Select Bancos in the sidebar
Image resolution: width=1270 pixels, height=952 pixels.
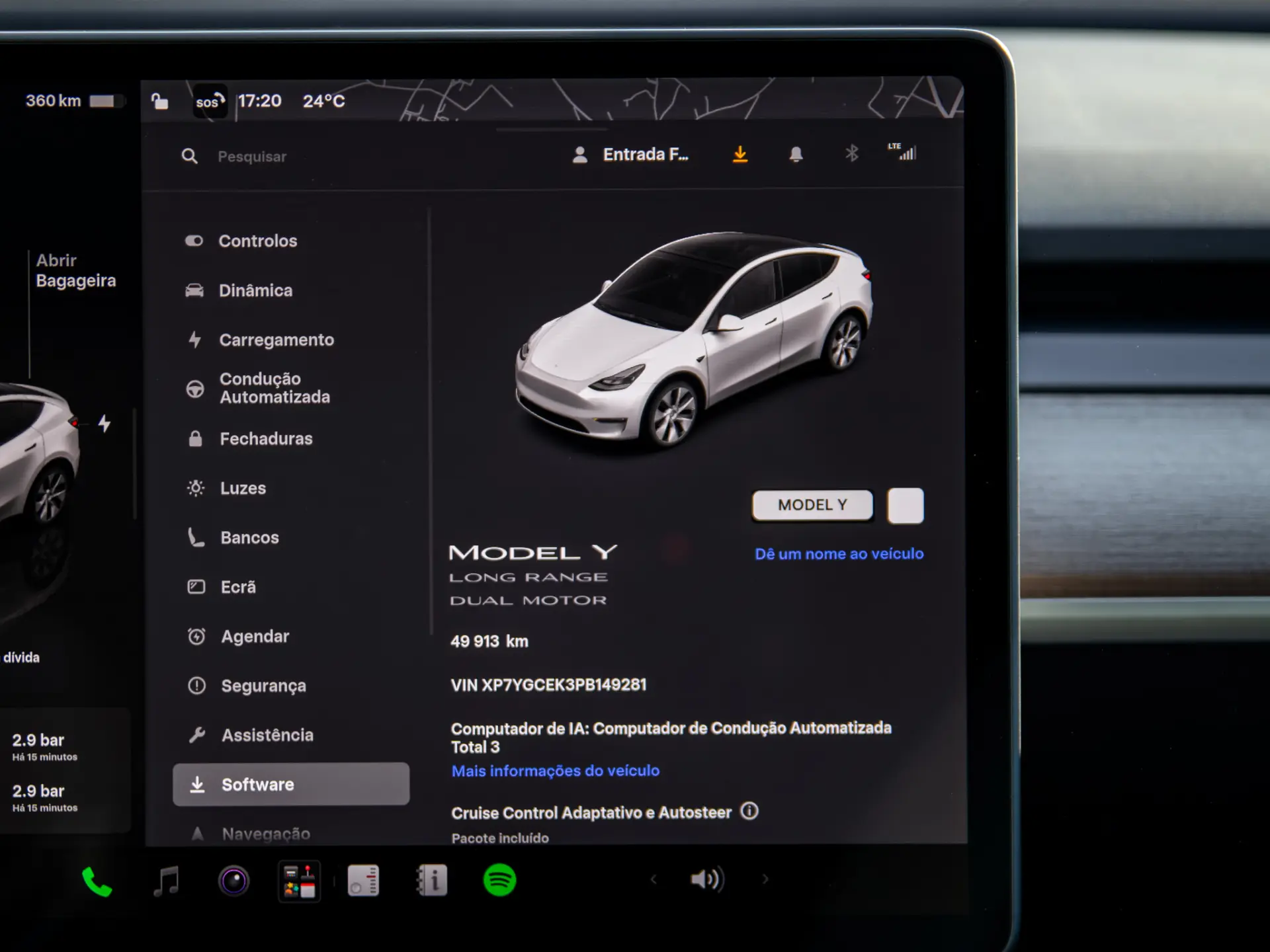click(x=233, y=537)
